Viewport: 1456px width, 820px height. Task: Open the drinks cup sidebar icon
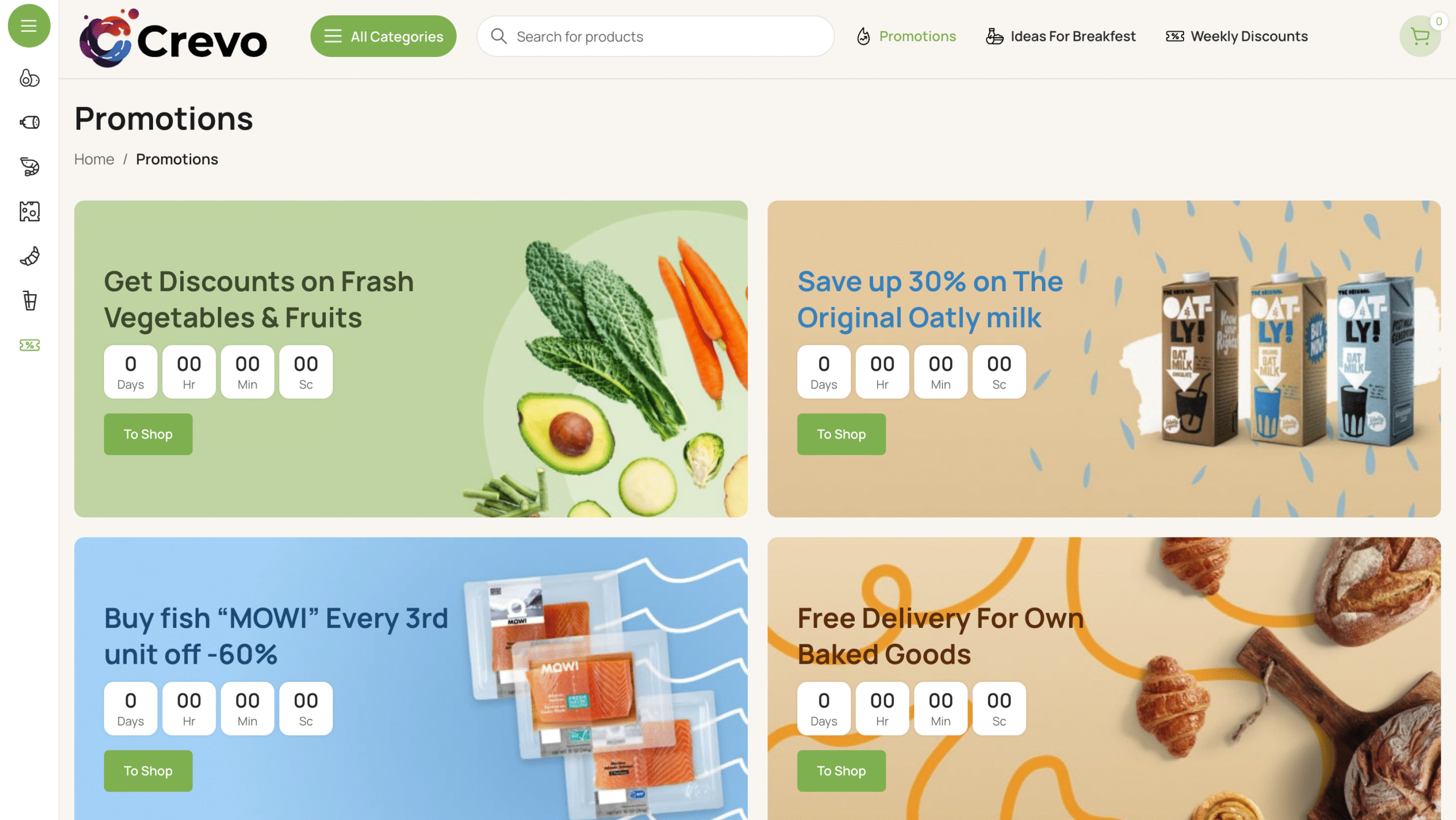(x=30, y=300)
